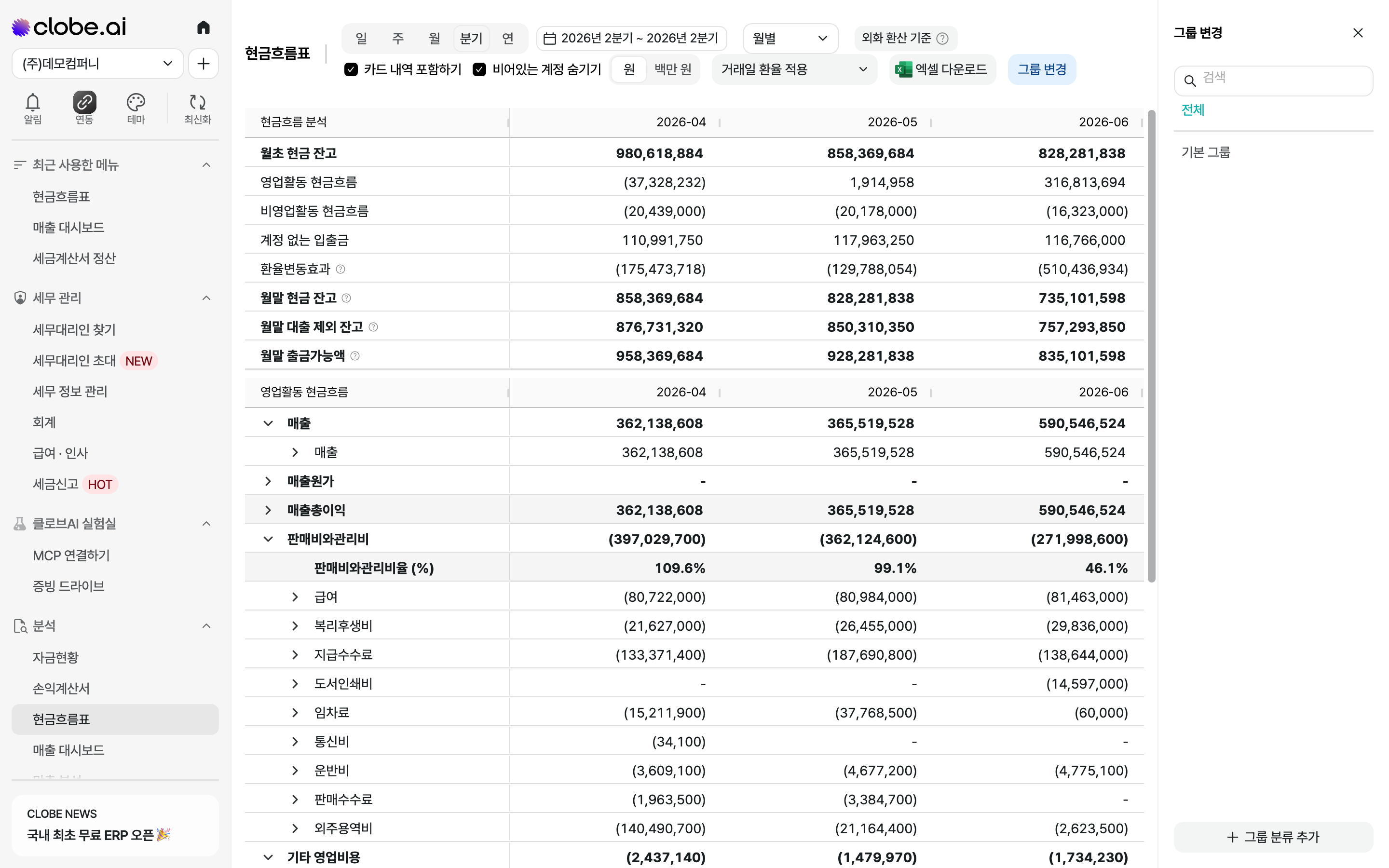
Task: Click help icon next to 월말 현금 잔고
Action: [x=346, y=298]
